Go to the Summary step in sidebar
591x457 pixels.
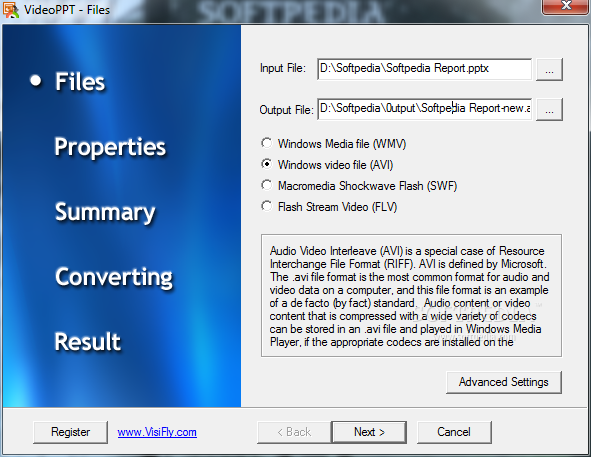[x=105, y=212]
